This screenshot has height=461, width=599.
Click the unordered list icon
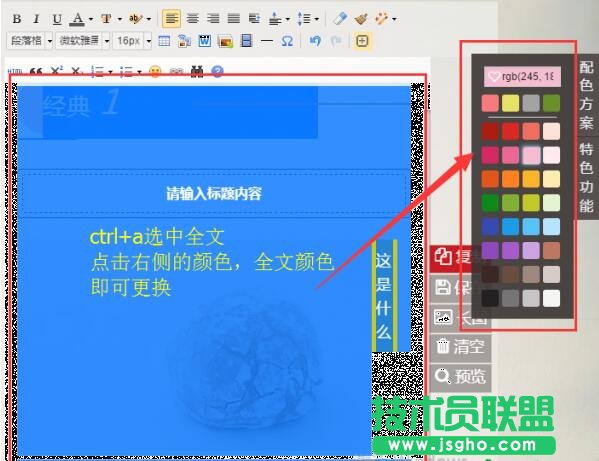pos(126,71)
